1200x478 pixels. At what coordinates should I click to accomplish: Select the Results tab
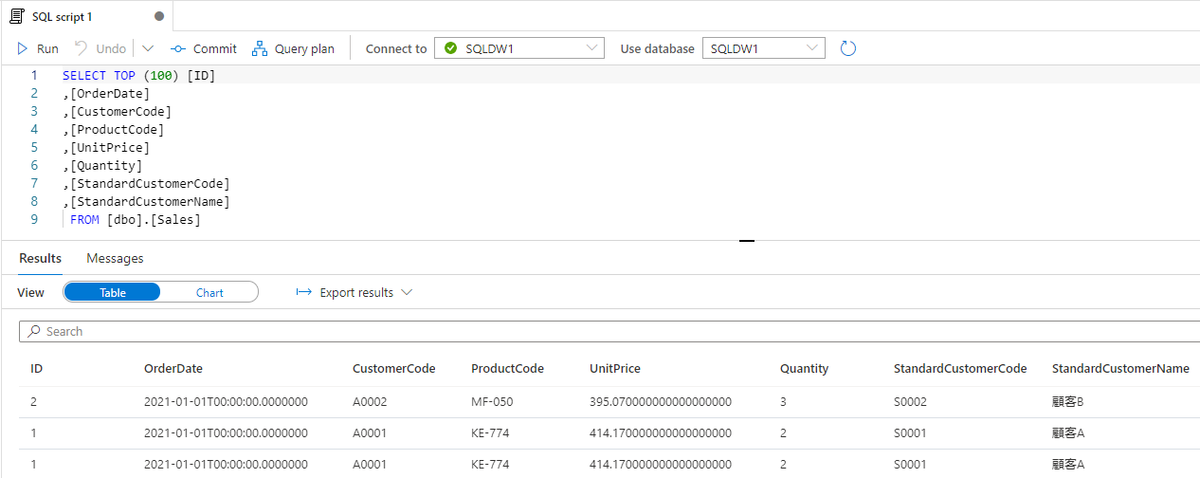(x=40, y=258)
